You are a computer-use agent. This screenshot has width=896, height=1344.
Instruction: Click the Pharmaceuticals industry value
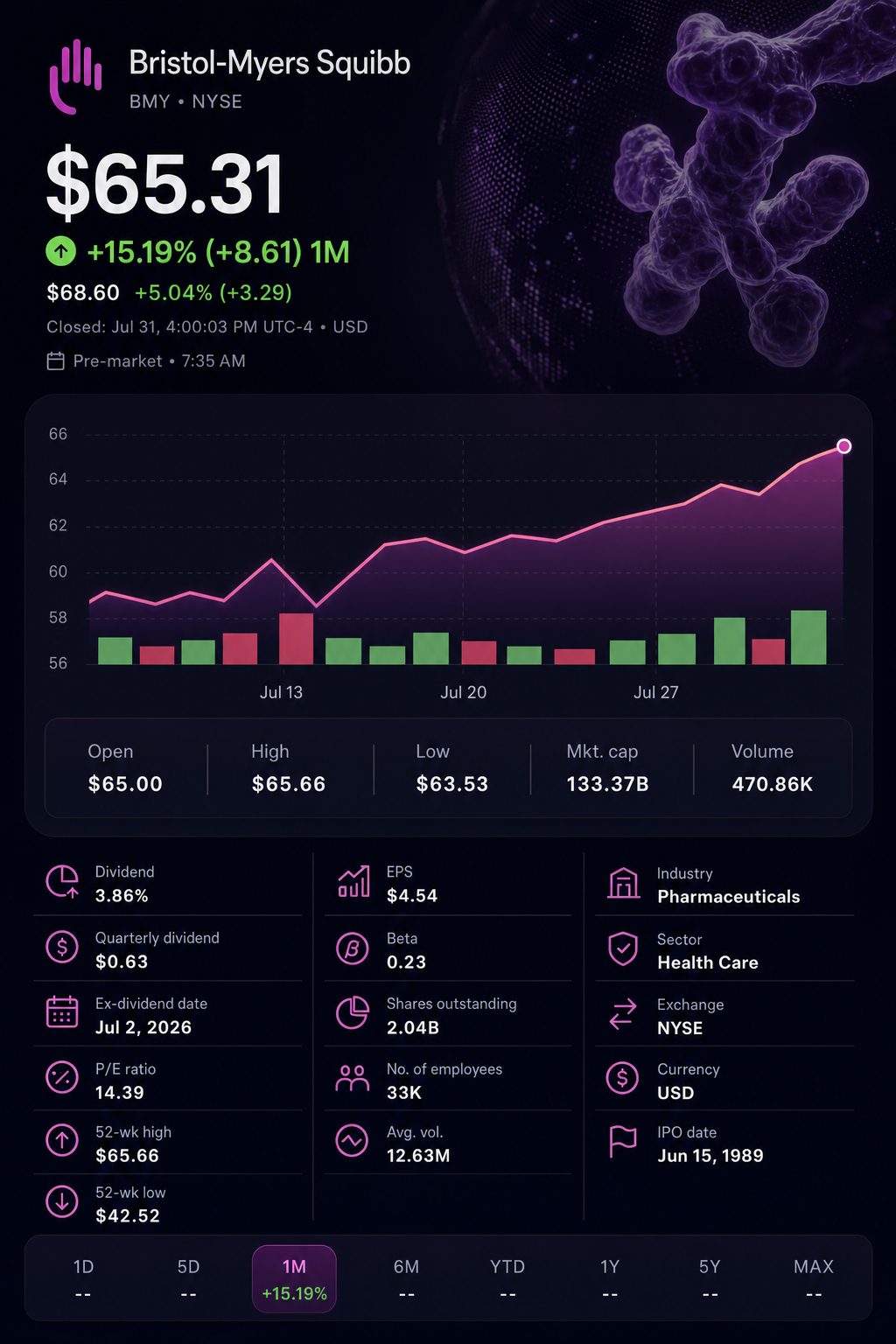(x=729, y=897)
